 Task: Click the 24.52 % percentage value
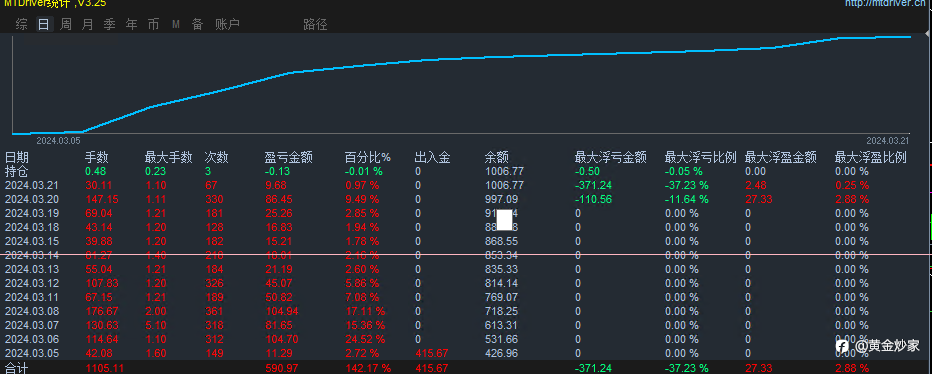point(365,339)
